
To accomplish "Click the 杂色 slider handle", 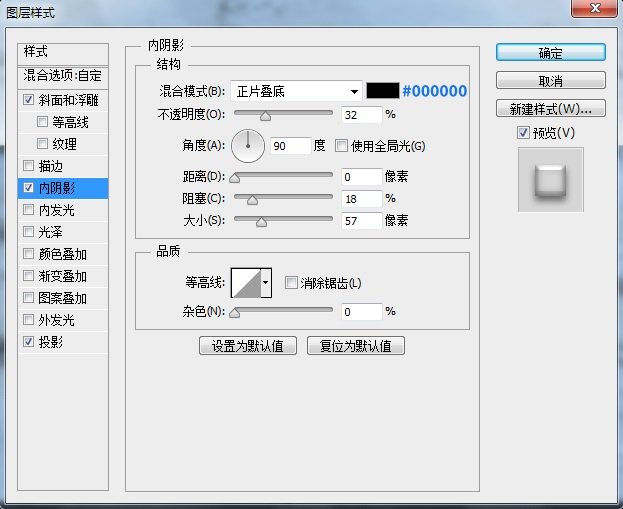I will (234, 313).
